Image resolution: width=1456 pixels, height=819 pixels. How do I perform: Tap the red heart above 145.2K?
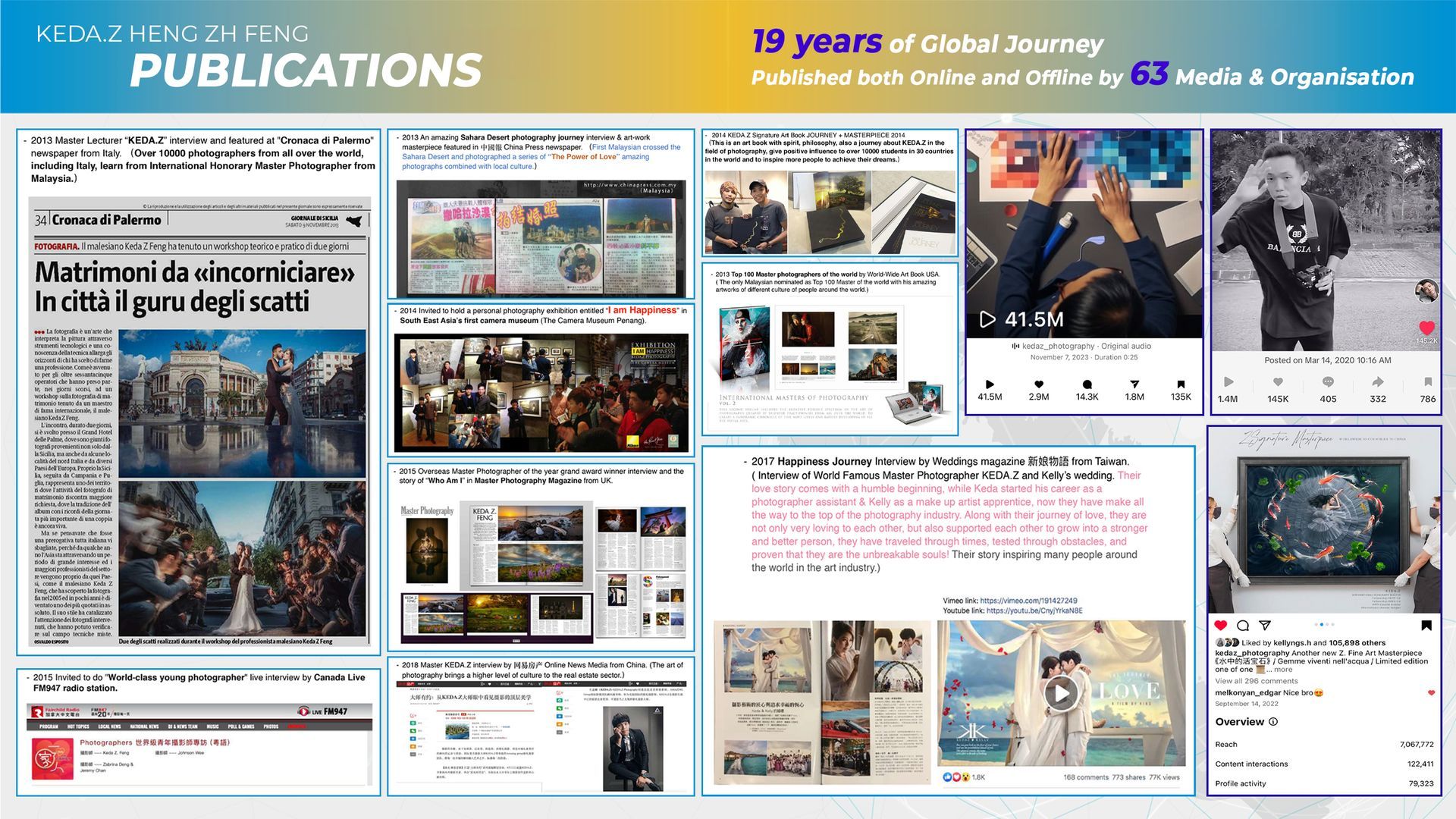click(1426, 328)
